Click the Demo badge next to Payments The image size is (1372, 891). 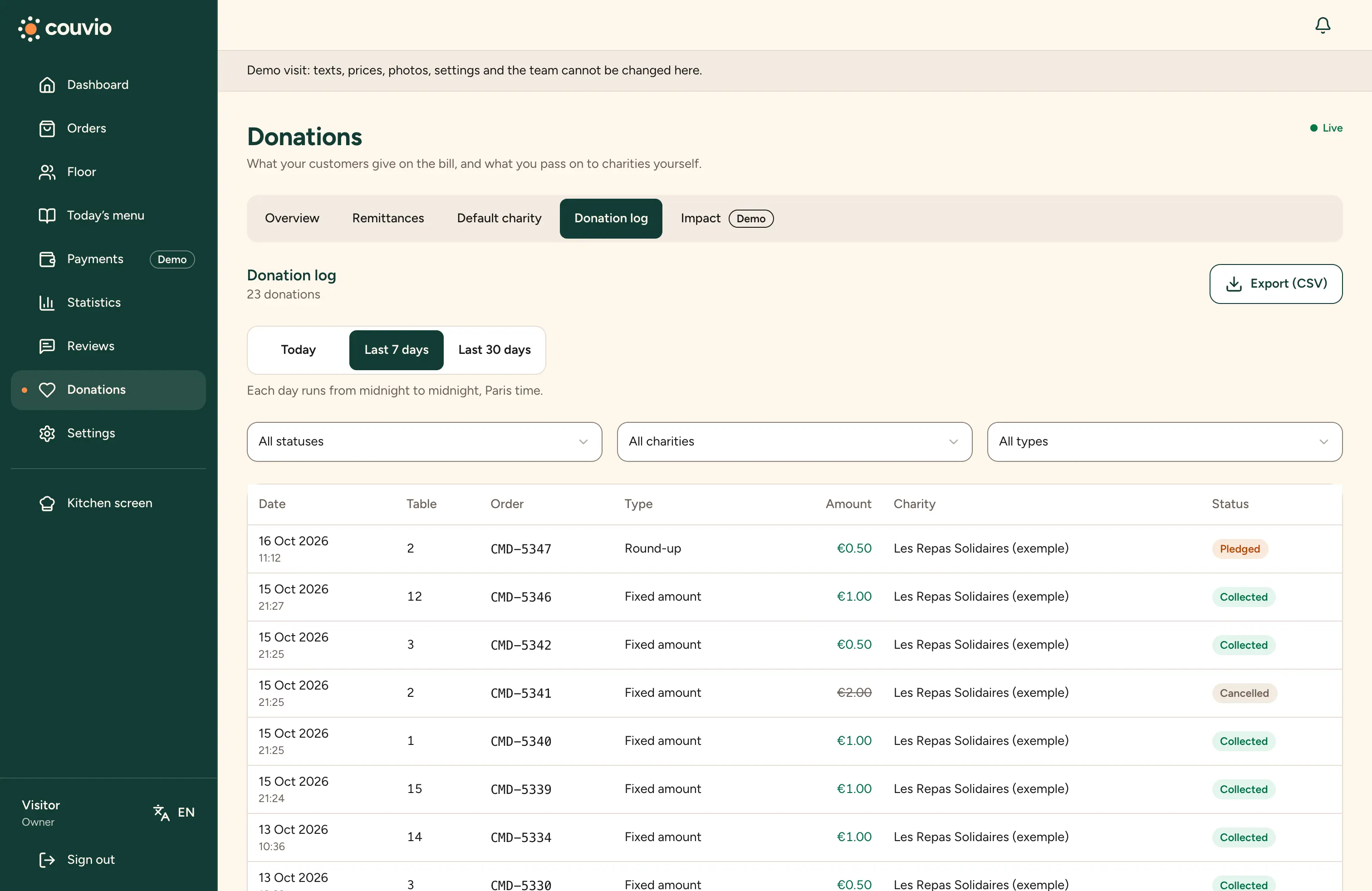click(172, 259)
